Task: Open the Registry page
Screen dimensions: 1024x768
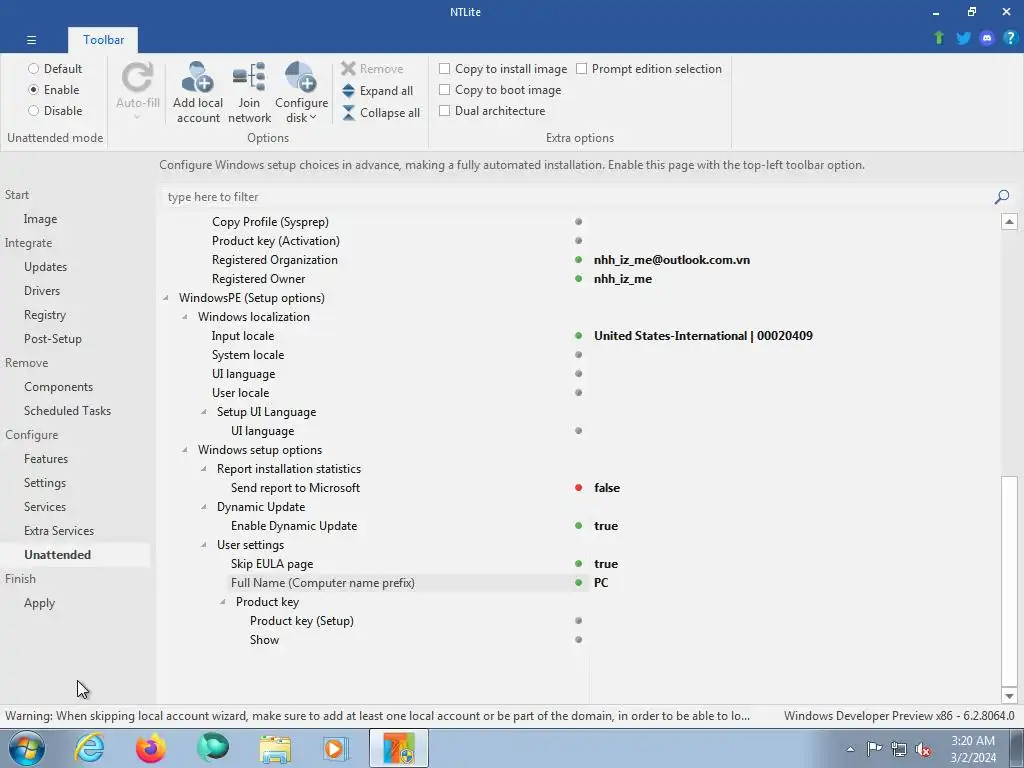Action: pyautogui.click(x=45, y=315)
